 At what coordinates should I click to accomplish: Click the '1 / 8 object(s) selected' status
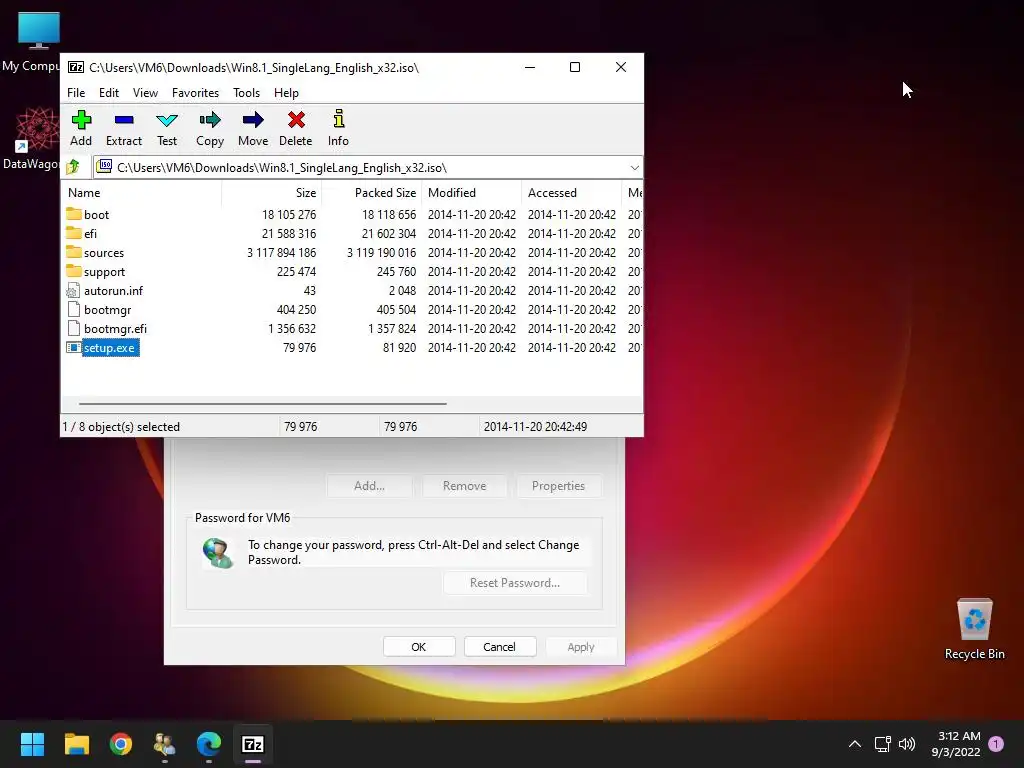(x=121, y=426)
